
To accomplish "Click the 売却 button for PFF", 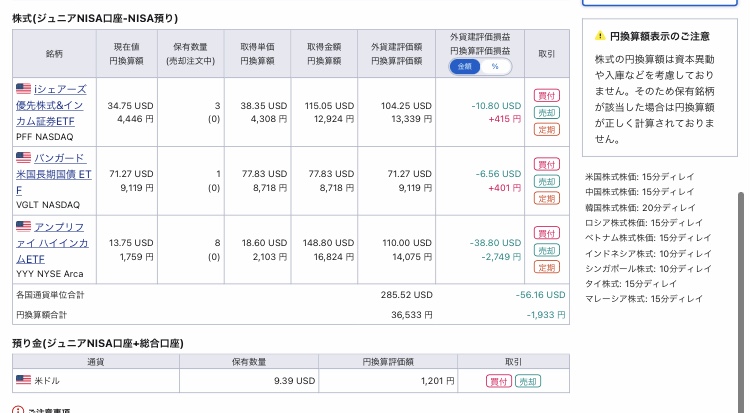I will coord(547,112).
